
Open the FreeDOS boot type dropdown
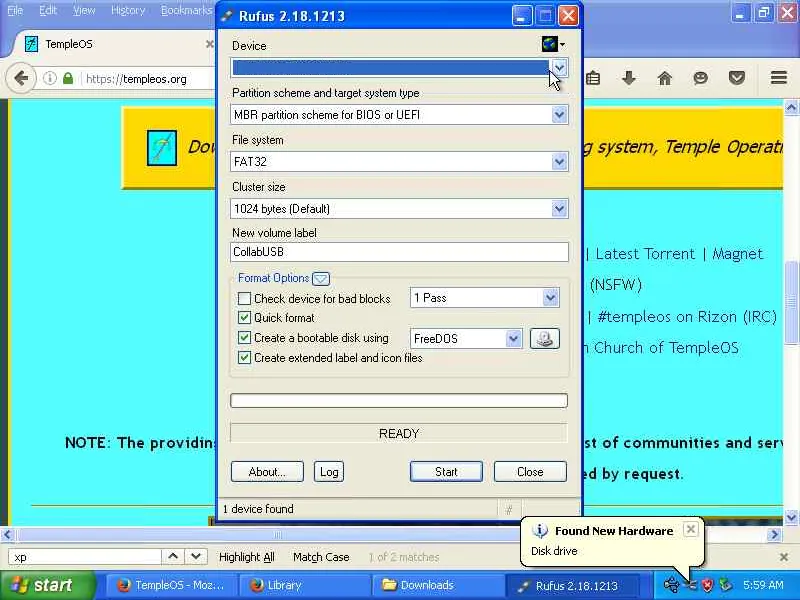(513, 338)
